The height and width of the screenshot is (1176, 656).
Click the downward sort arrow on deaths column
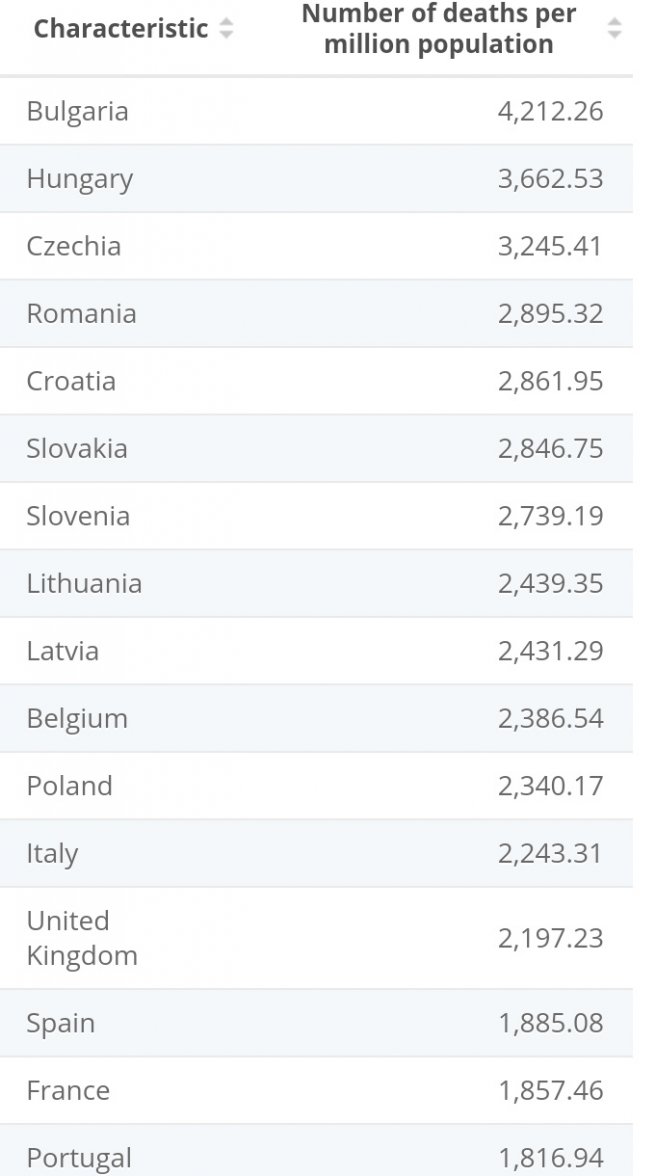(x=613, y=34)
